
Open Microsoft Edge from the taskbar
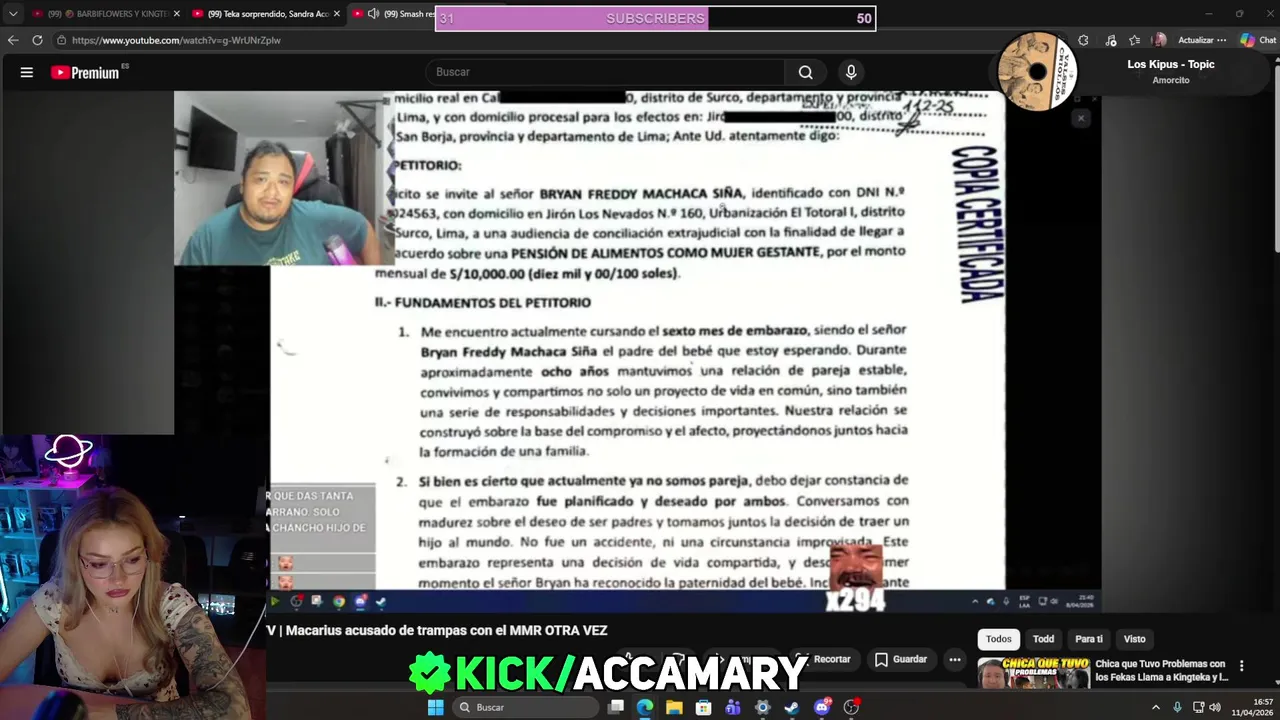pos(645,707)
